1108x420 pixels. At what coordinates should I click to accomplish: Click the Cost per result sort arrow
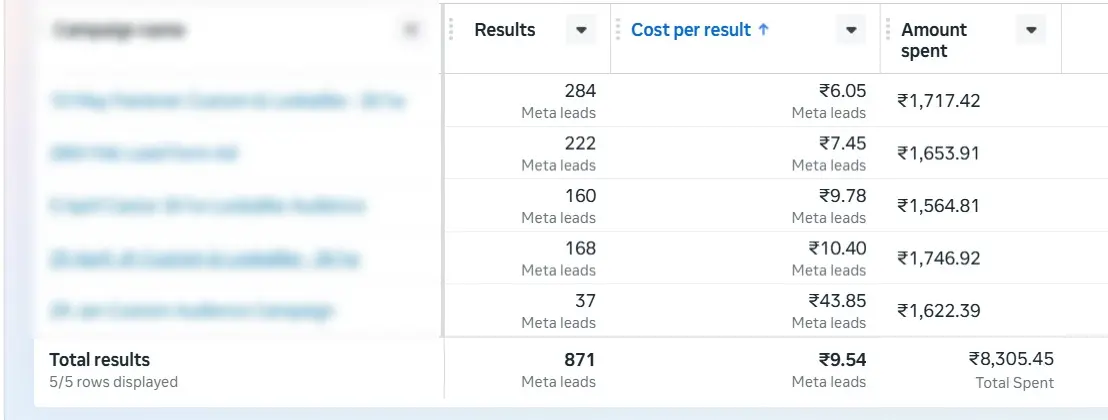point(763,30)
